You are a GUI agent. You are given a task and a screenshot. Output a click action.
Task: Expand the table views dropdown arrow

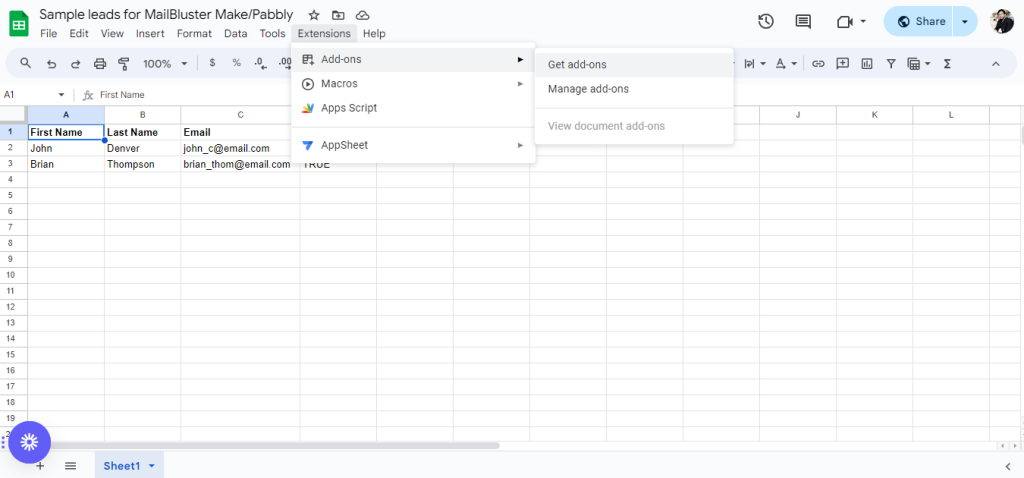point(928,64)
